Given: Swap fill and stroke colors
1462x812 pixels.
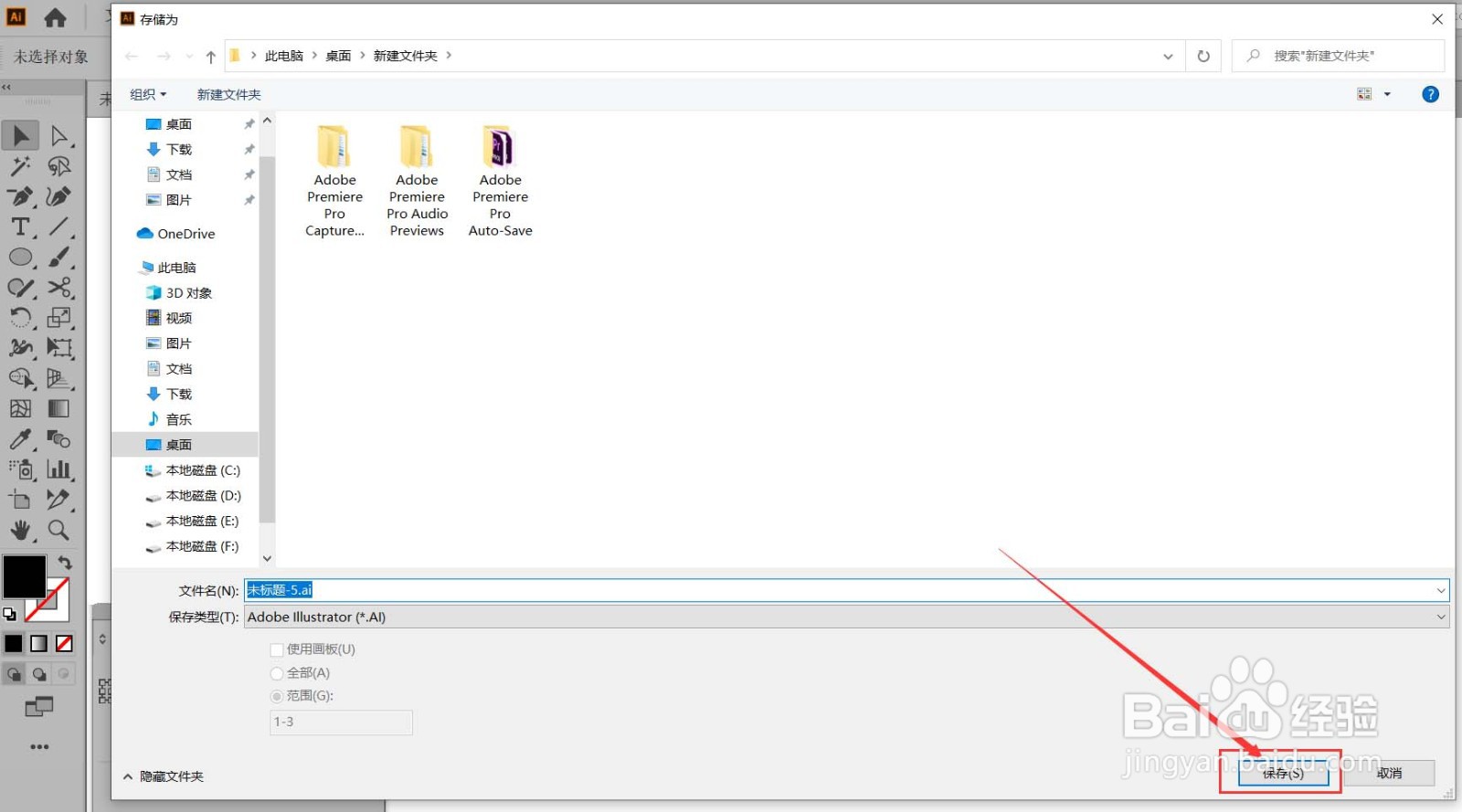Looking at the screenshot, I should pos(65,563).
